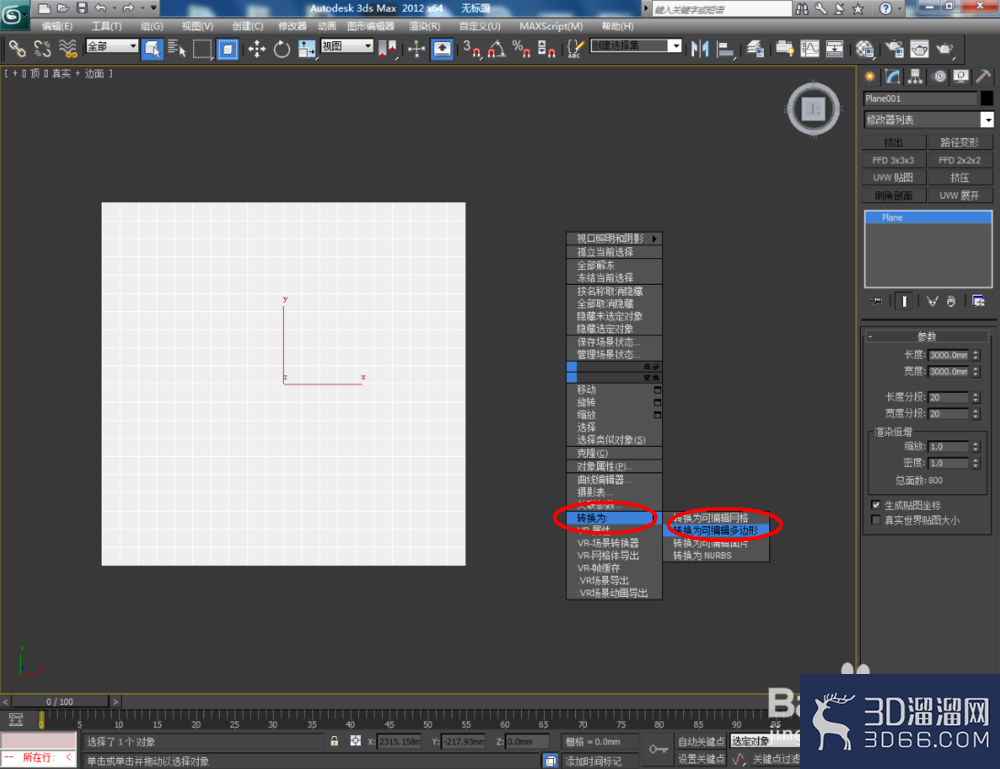Open Curve Editor from toolbar
The image size is (1000, 769).
coord(809,48)
